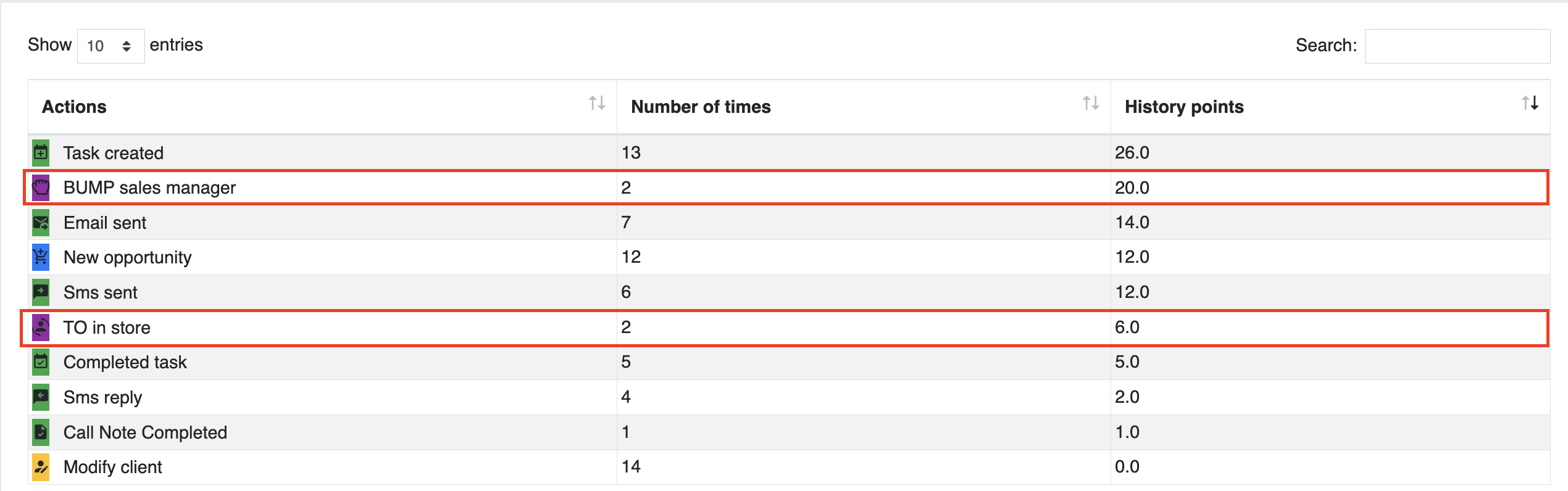Click the New opportunity cart icon
This screenshot has height=491, width=1568.
pos(41,257)
